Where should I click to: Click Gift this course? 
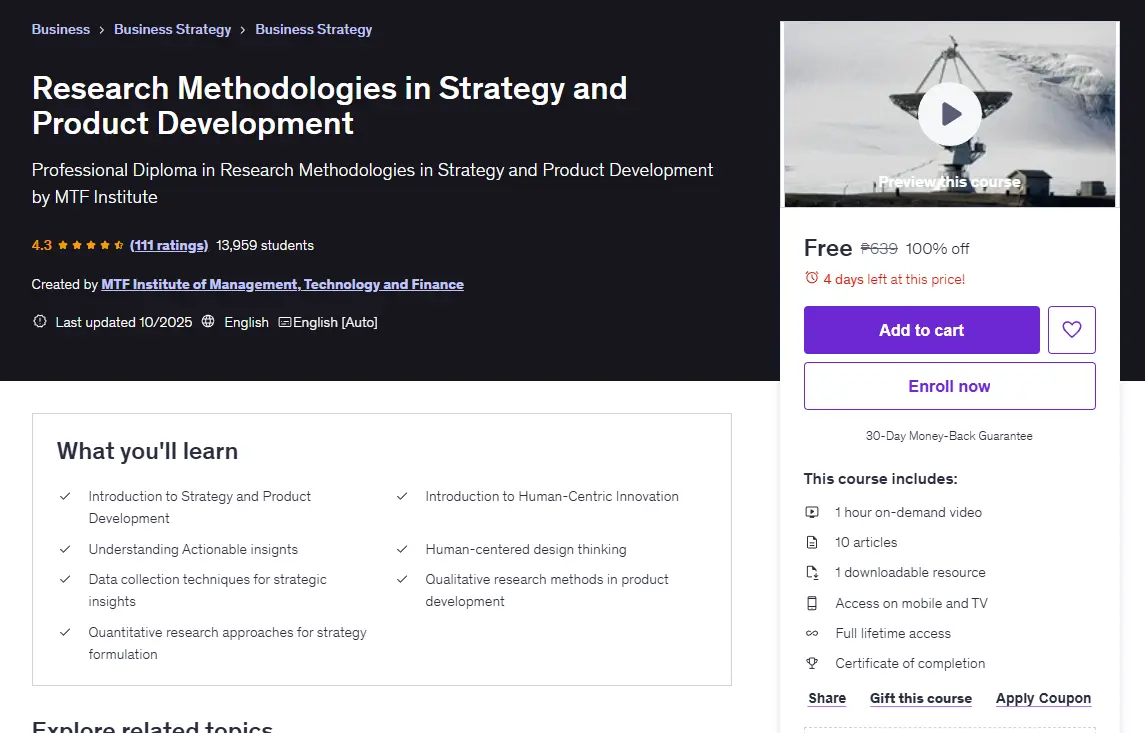(920, 698)
